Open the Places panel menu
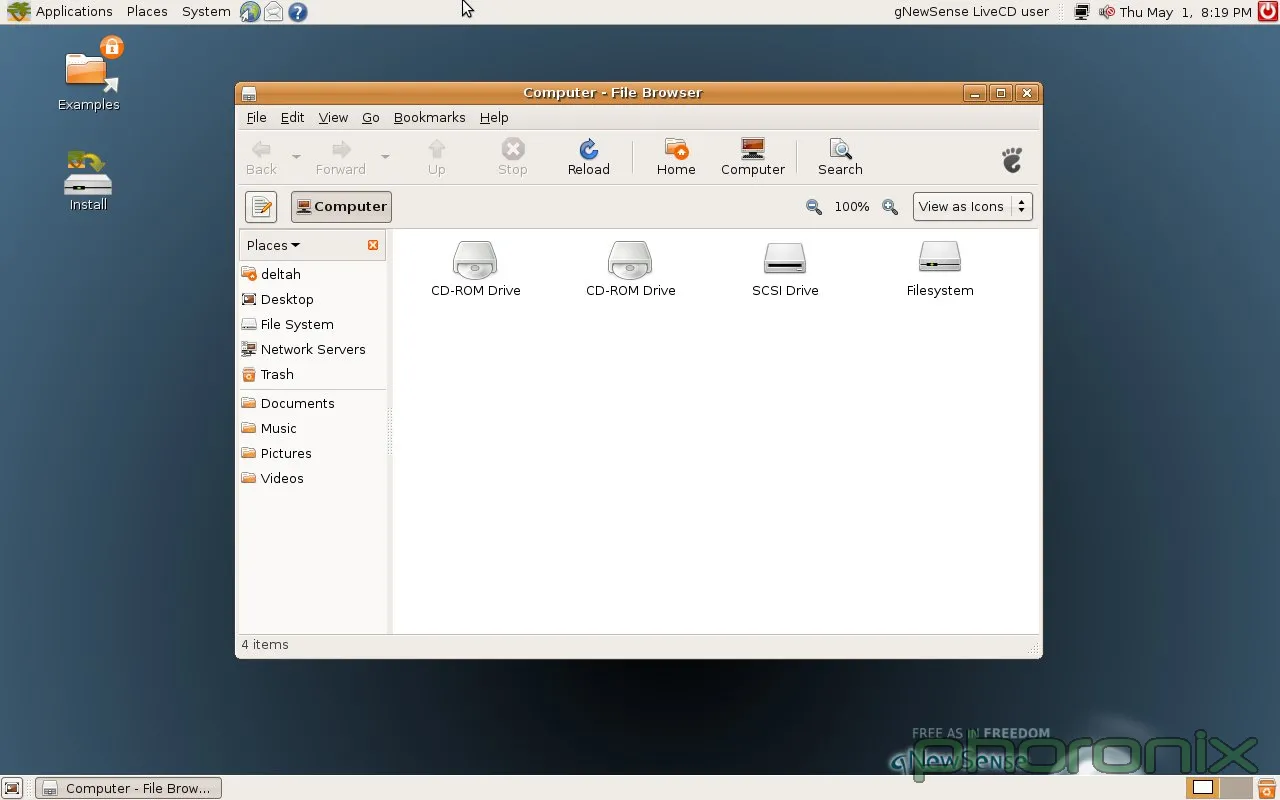The image size is (1280, 800). pos(147,12)
